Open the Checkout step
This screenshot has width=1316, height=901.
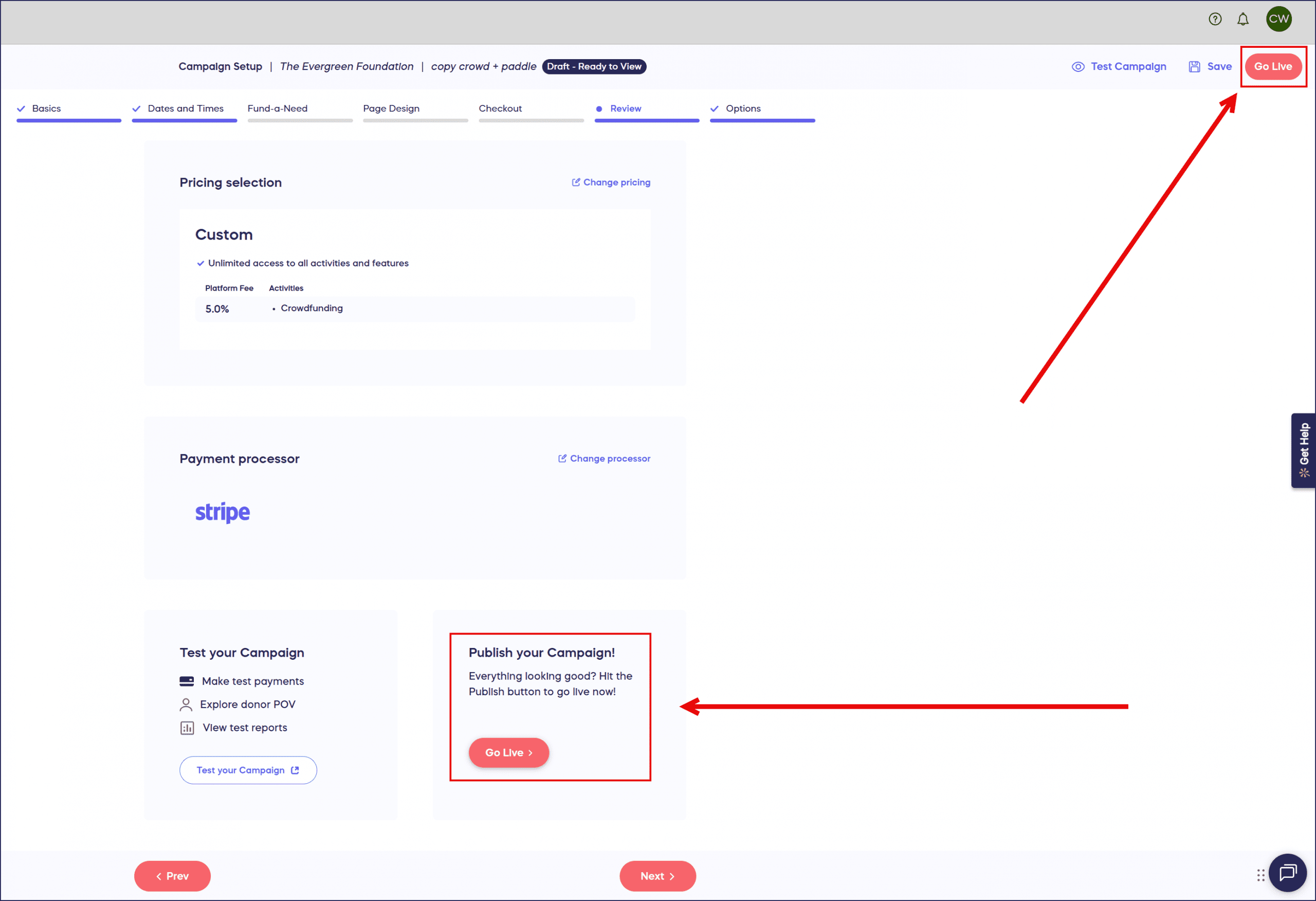[500, 109]
